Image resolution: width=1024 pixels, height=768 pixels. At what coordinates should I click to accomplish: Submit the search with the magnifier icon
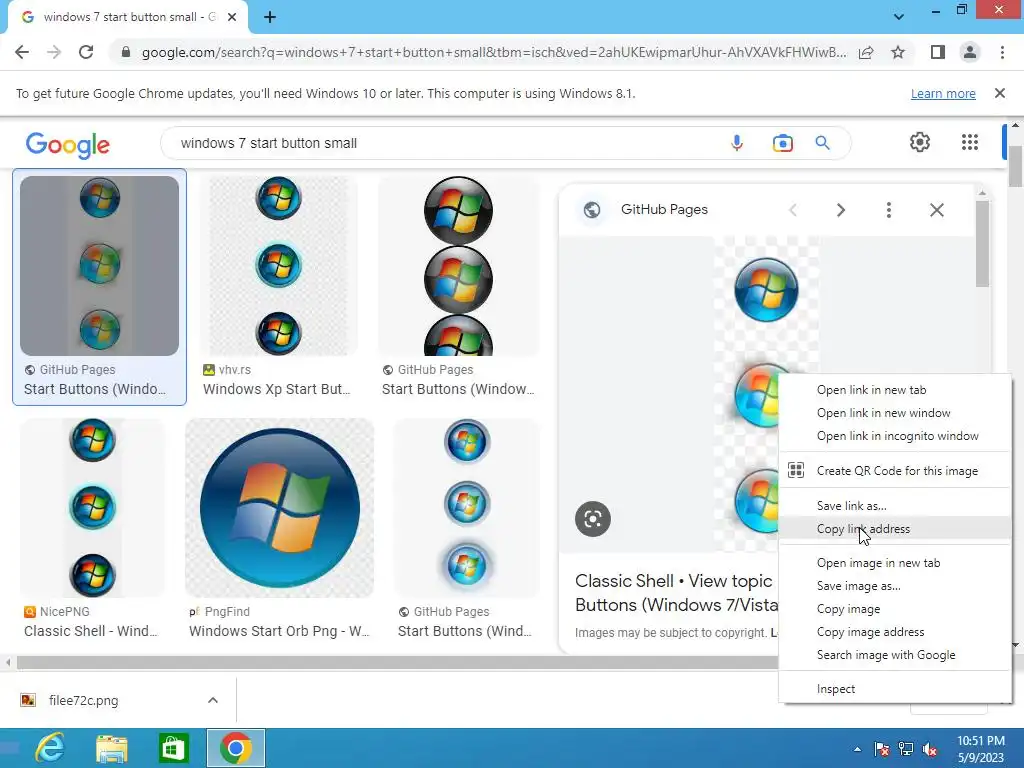coord(822,143)
